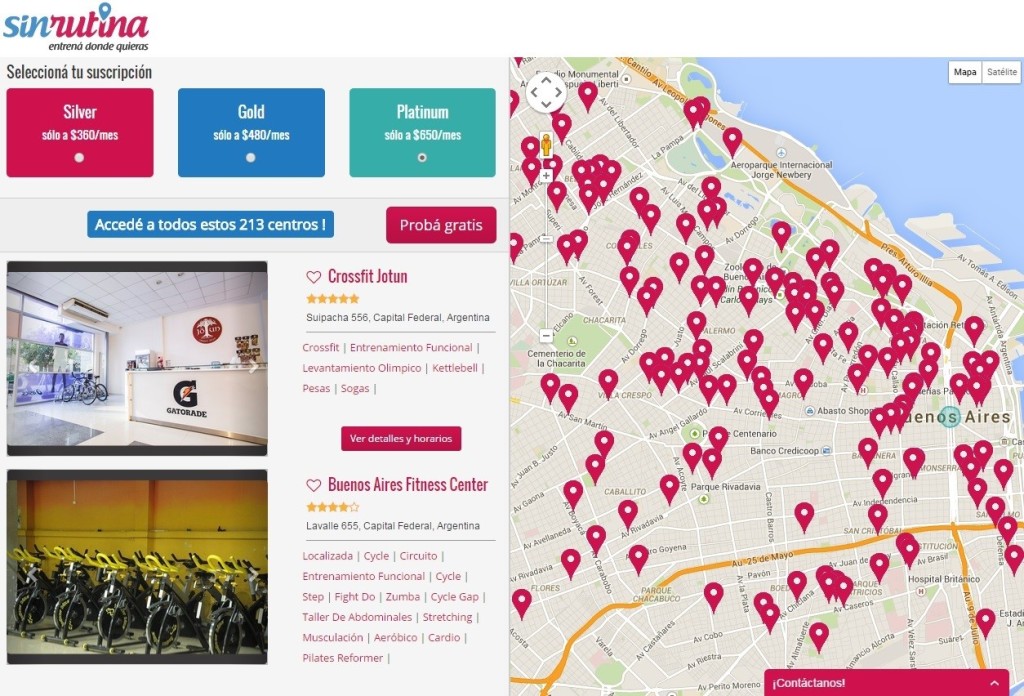Click Taller De Abdominales link

[357, 617]
